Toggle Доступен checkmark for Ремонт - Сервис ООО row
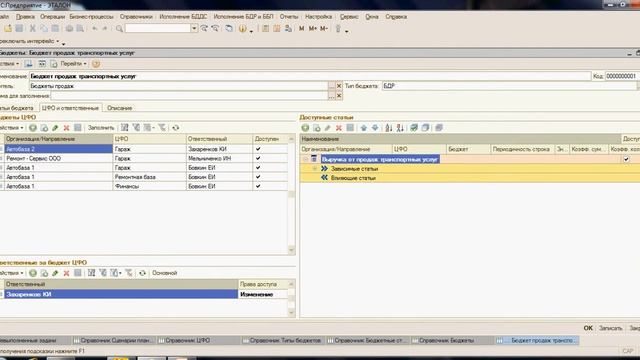Screen dimensions: 640x360 (258, 158)
